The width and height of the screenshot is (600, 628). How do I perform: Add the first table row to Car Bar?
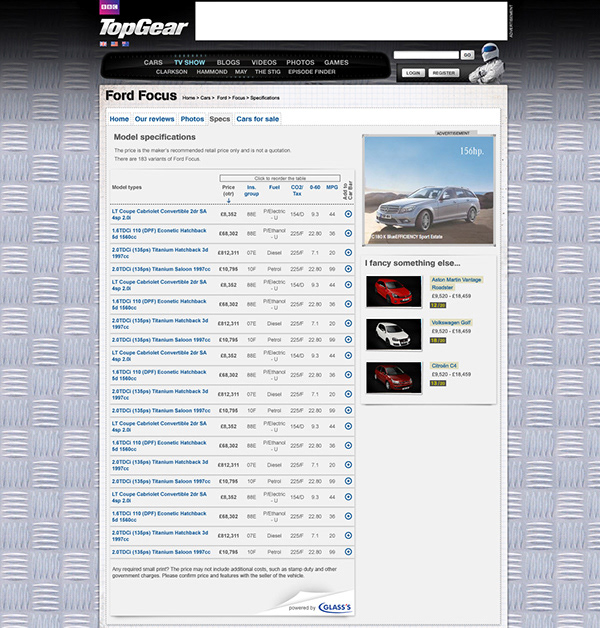pos(348,214)
